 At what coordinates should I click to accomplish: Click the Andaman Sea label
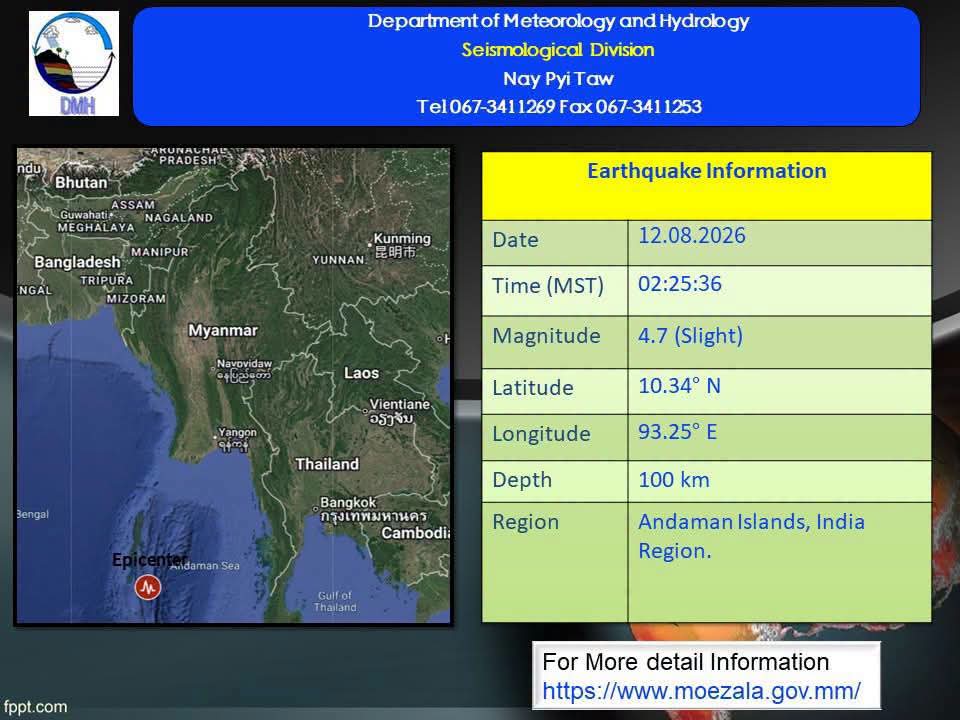[206, 566]
